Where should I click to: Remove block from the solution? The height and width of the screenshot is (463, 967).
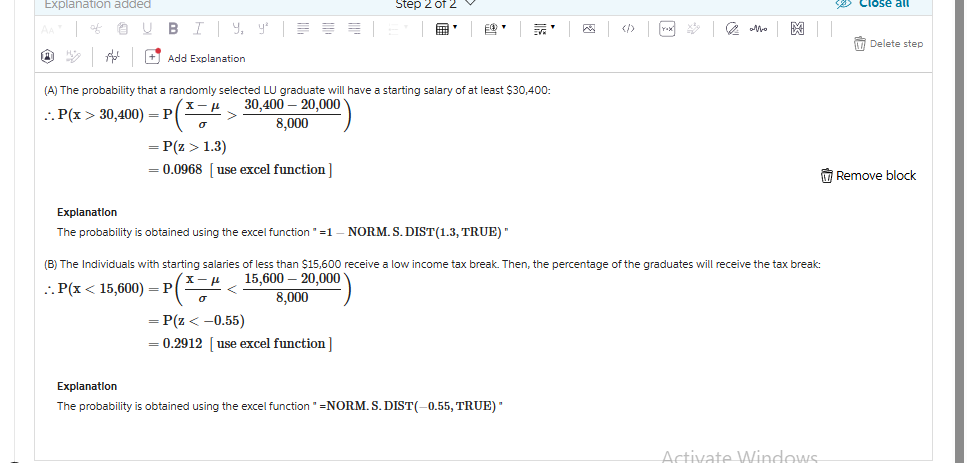point(868,176)
